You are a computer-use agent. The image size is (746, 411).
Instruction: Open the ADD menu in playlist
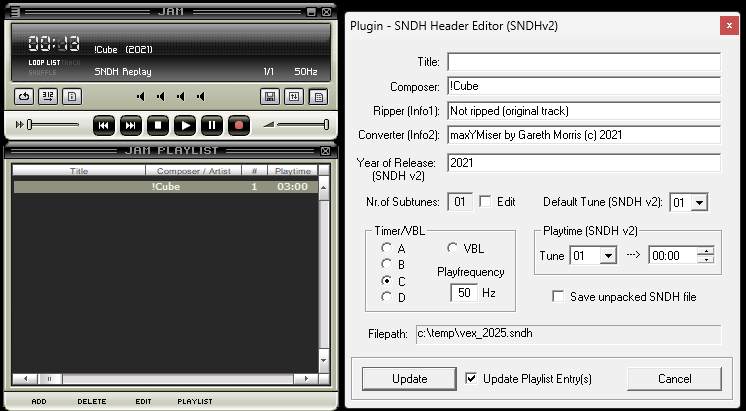(x=39, y=401)
